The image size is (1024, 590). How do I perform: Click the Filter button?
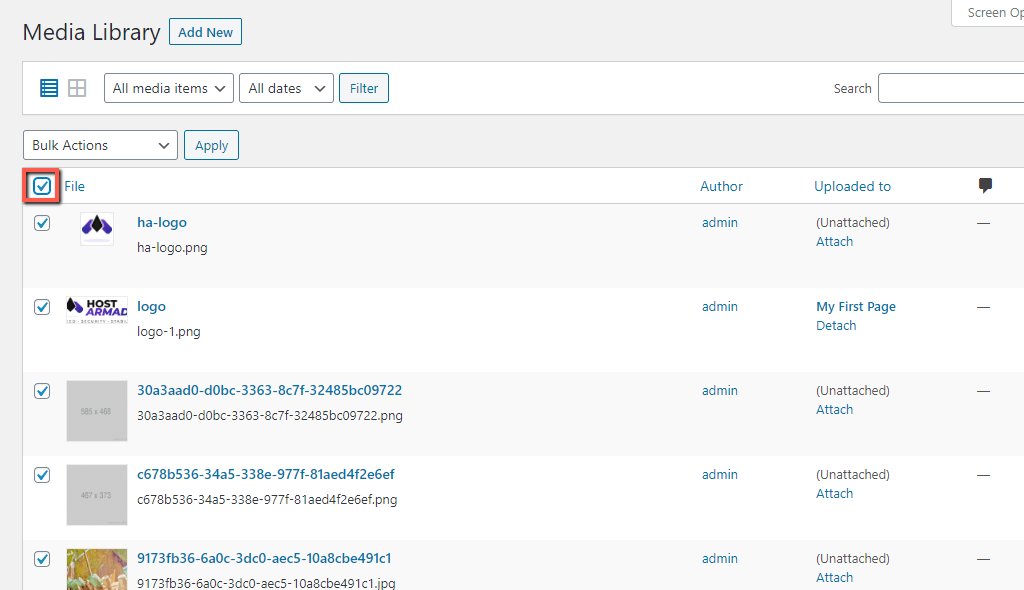(x=364, y=88)
